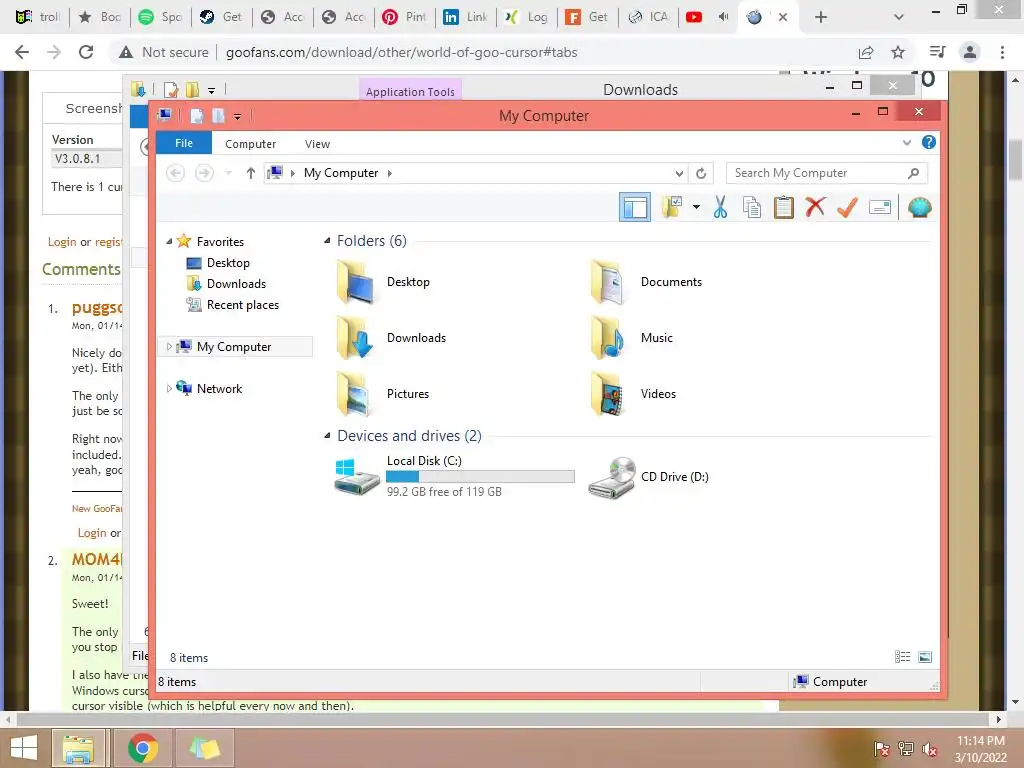
Task: Switch to large icons view in status bar
Action: (925, 657)
